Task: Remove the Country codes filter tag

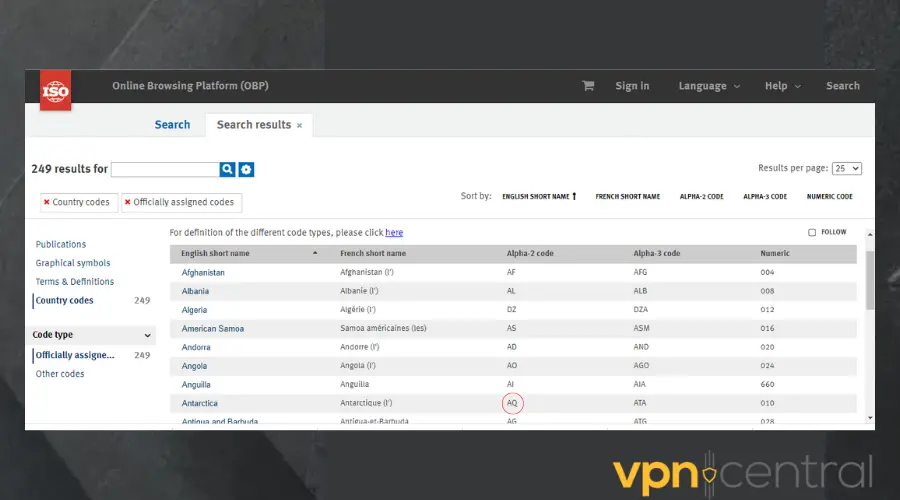Action: click(x=47, y=202)
